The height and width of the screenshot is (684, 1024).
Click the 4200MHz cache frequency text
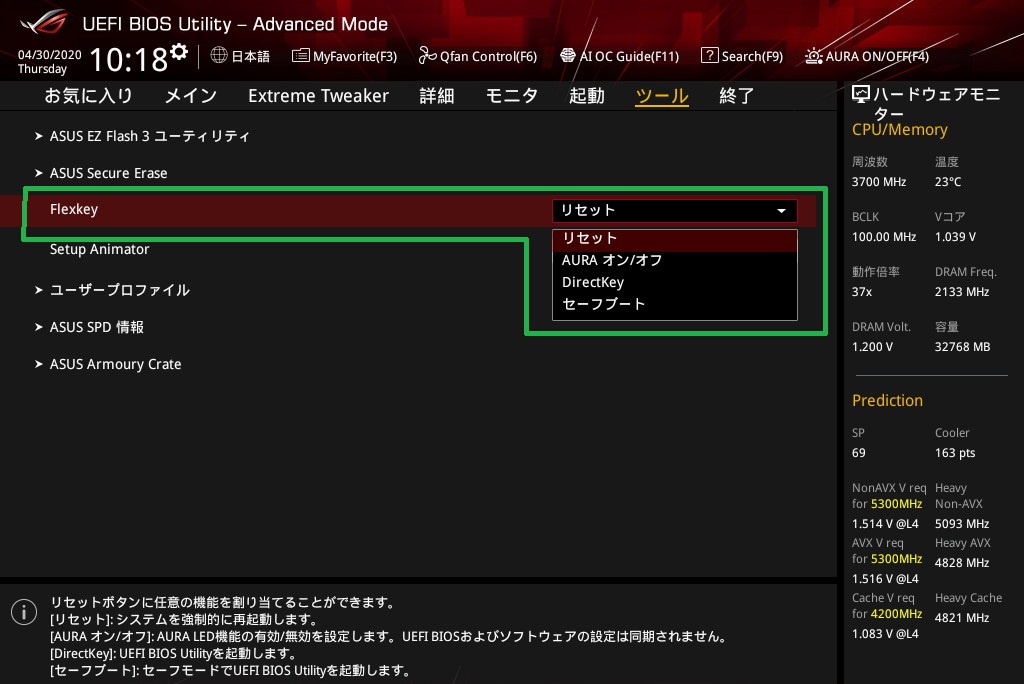896,613
